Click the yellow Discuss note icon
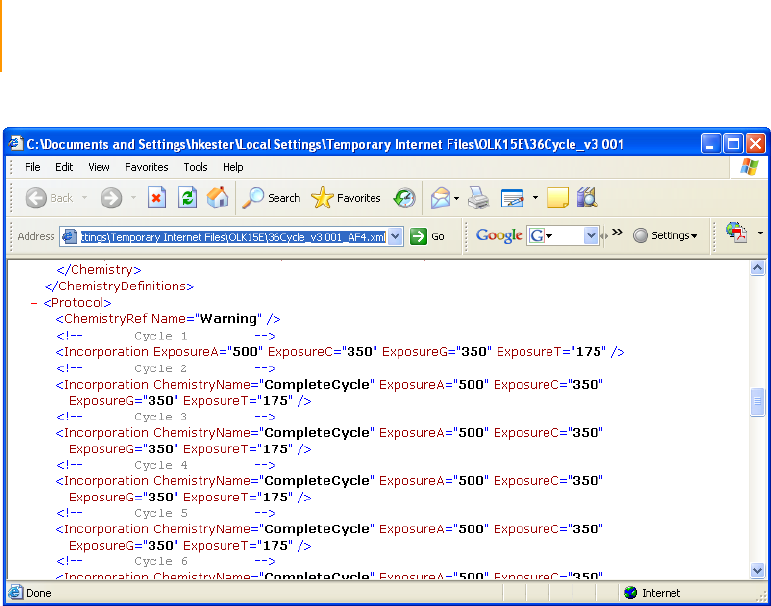This screenshot has width=771, height=606. [x=558, y=198]
